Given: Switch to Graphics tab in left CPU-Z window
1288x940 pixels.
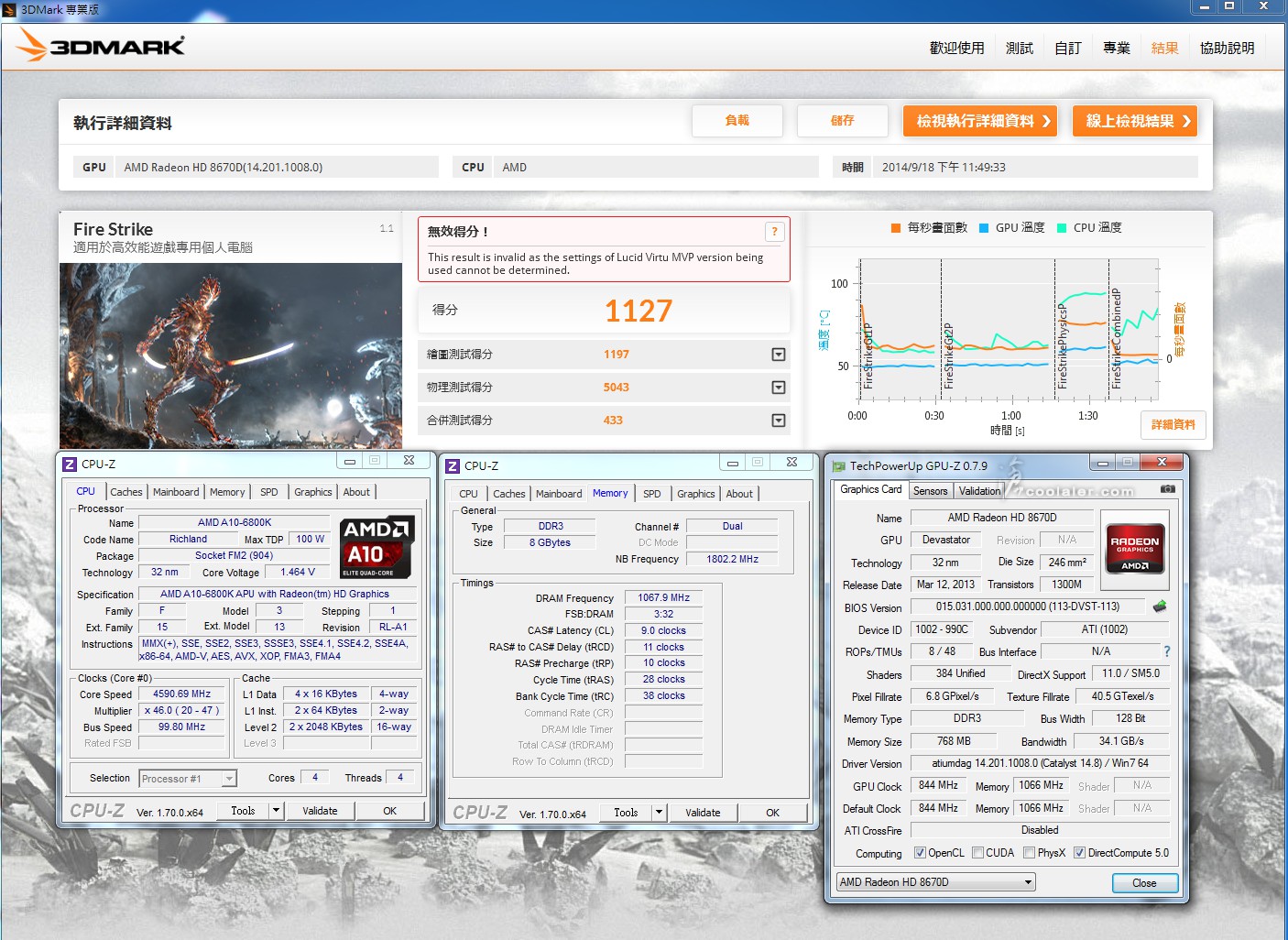Looking at the screenshot, I should coord(313,492).
